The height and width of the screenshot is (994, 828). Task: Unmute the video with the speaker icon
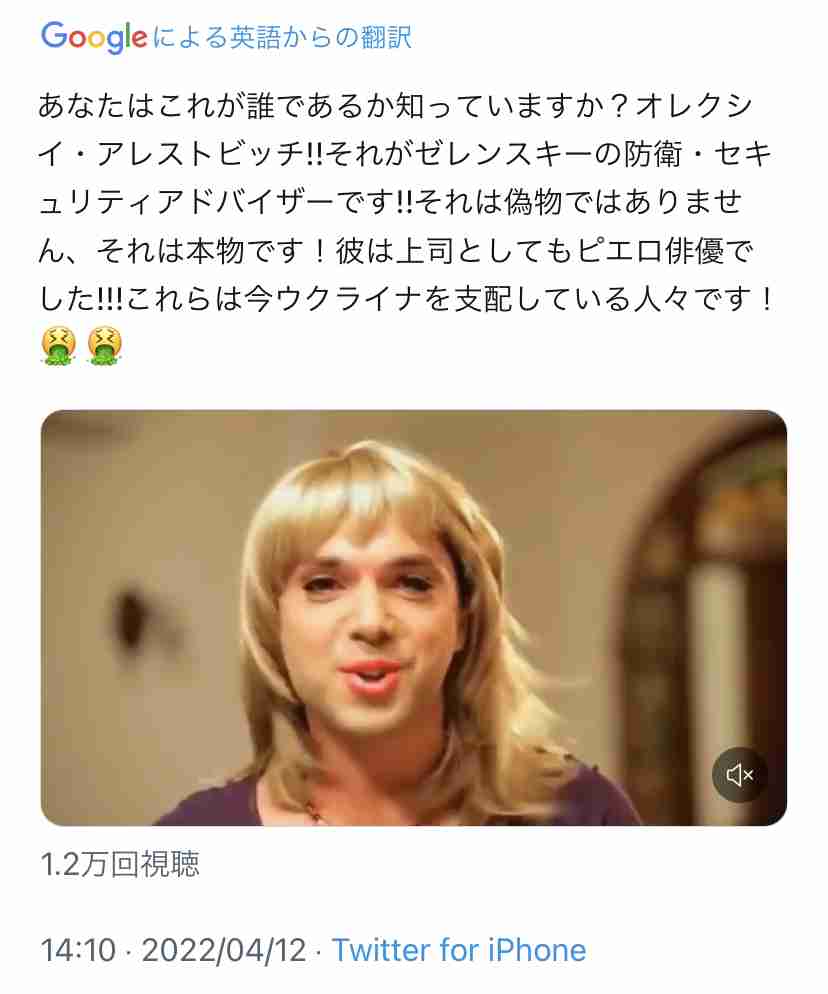pyautogui.click(x=740, y=775)
